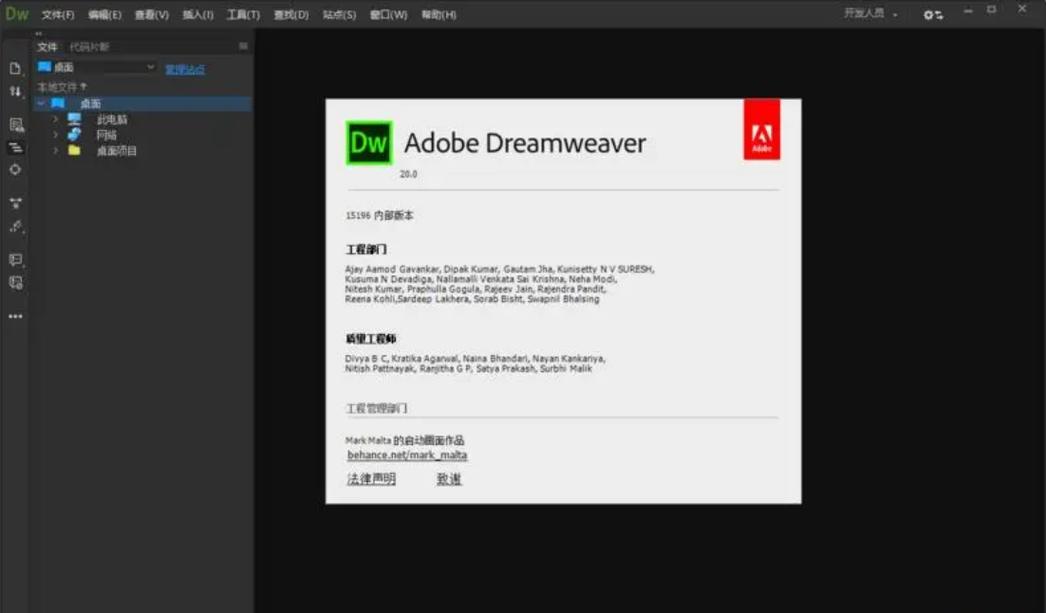Open the Assets panel icon in sidebar
The height and width of the screenshot is (613, 1046).
tap(14, 123)
